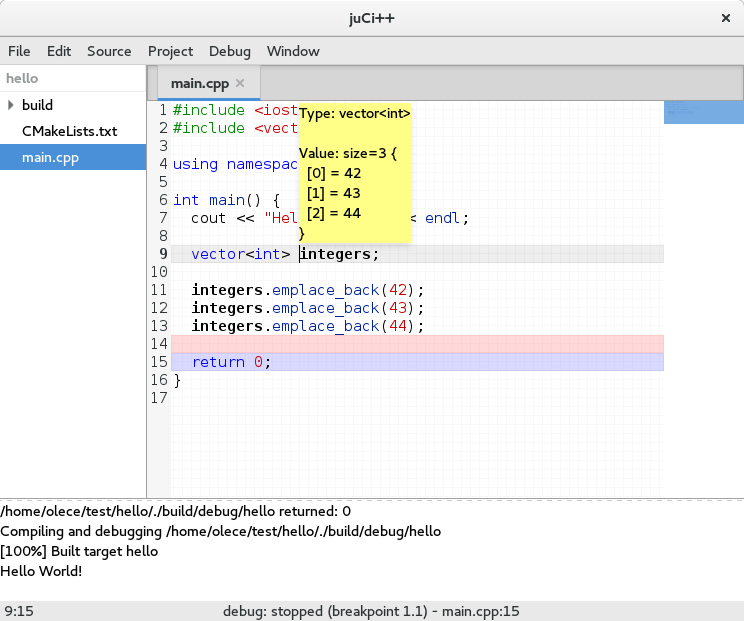Open the Source menu
744x621 pixels.
pos(109,51)
